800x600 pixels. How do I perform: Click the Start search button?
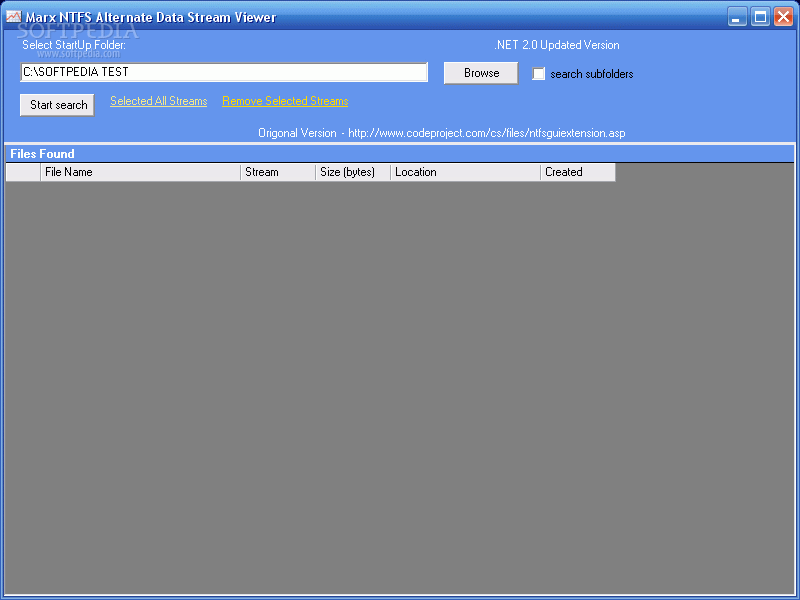click(x=58, y=105)
